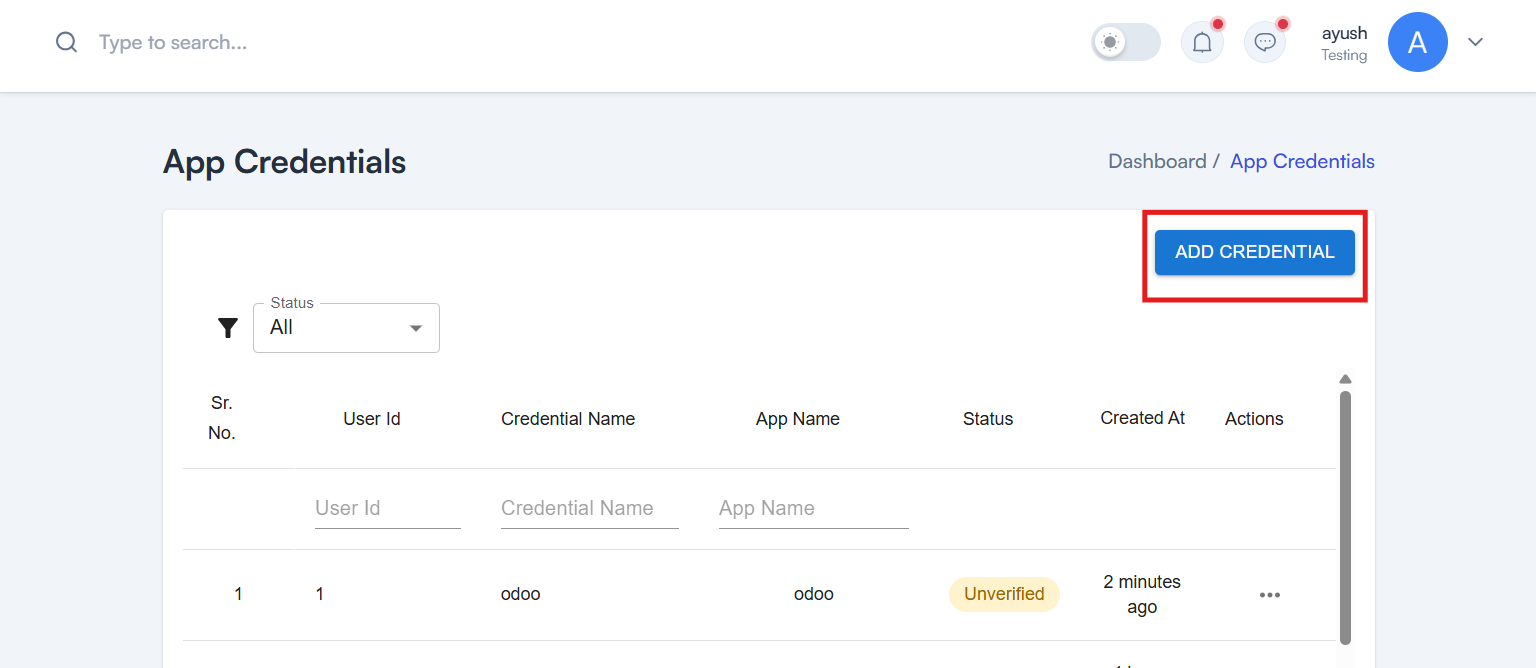Click the Unverified status badge

(1004, 594)
